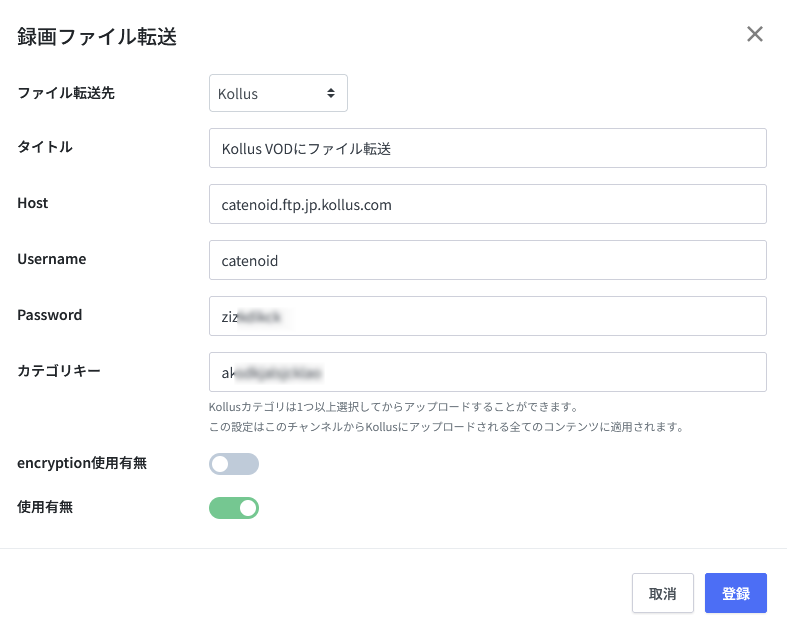Focus the Host input field

pos(487,204)
